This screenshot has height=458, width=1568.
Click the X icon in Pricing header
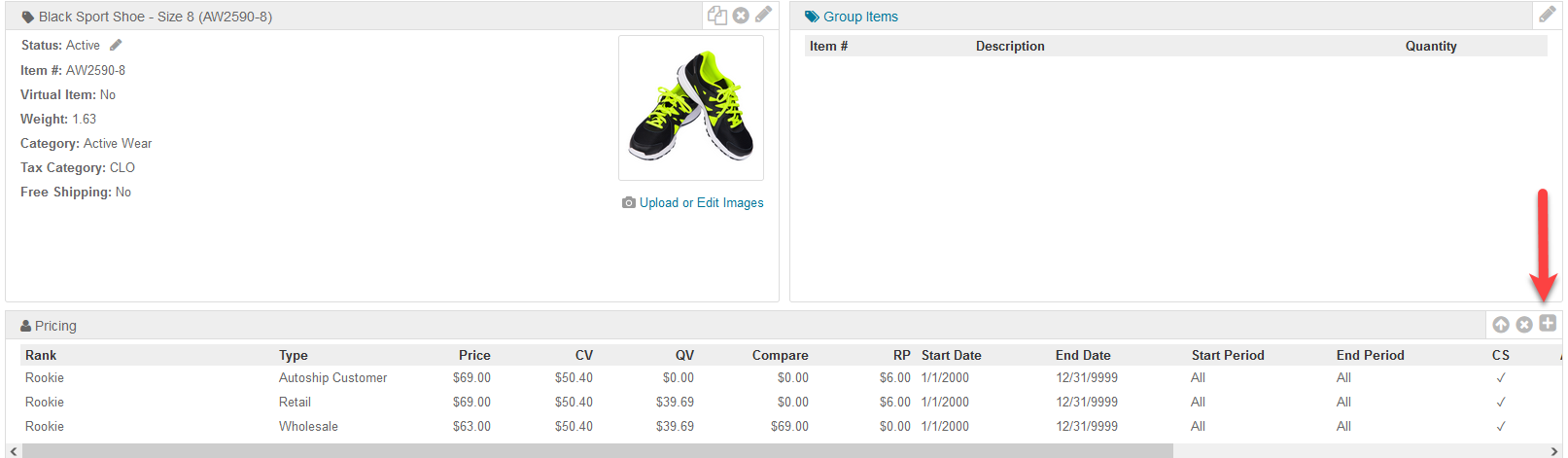point(1524,325)
